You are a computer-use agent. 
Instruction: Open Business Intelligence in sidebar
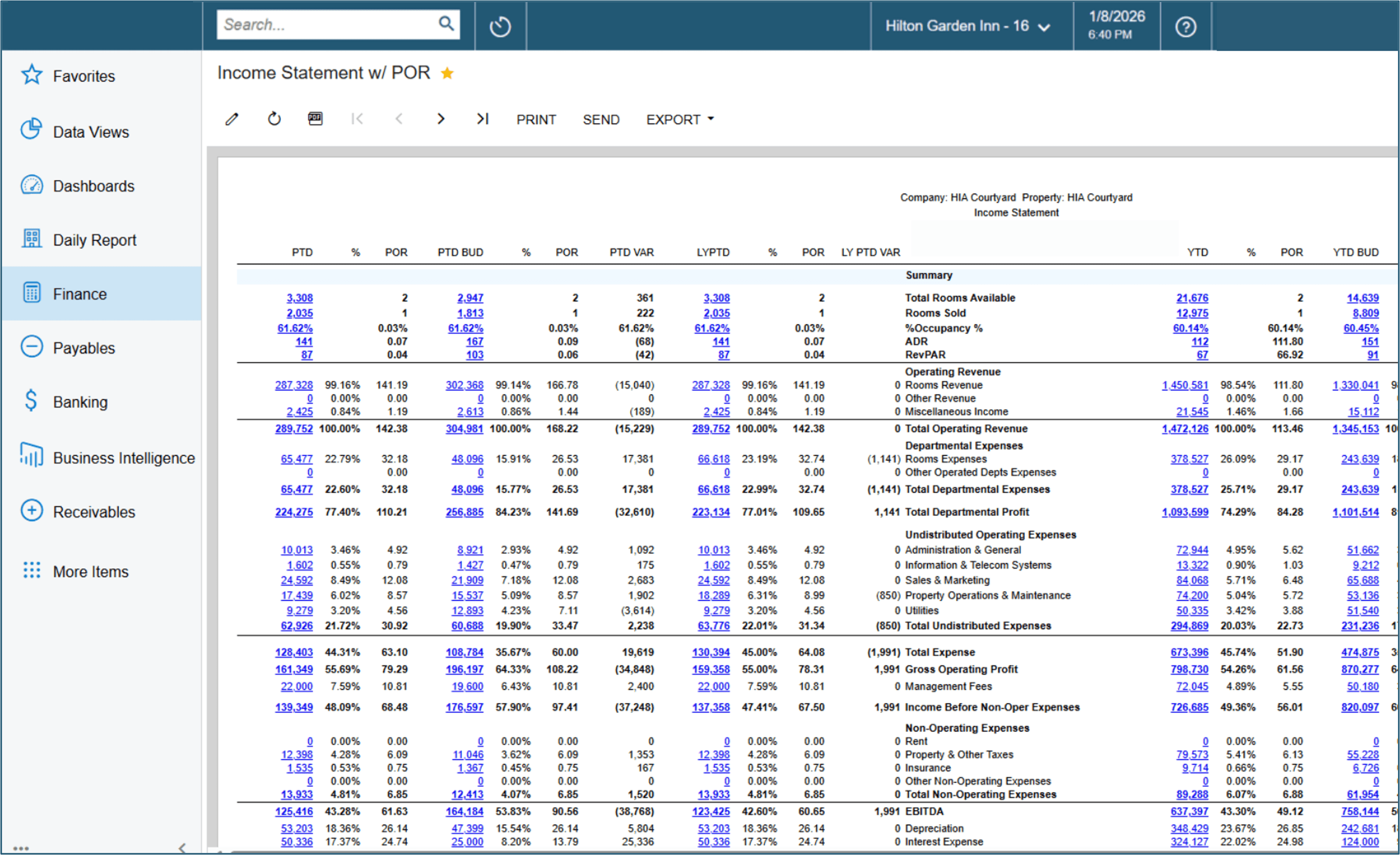pyautogui.click(x=123, y=458)
